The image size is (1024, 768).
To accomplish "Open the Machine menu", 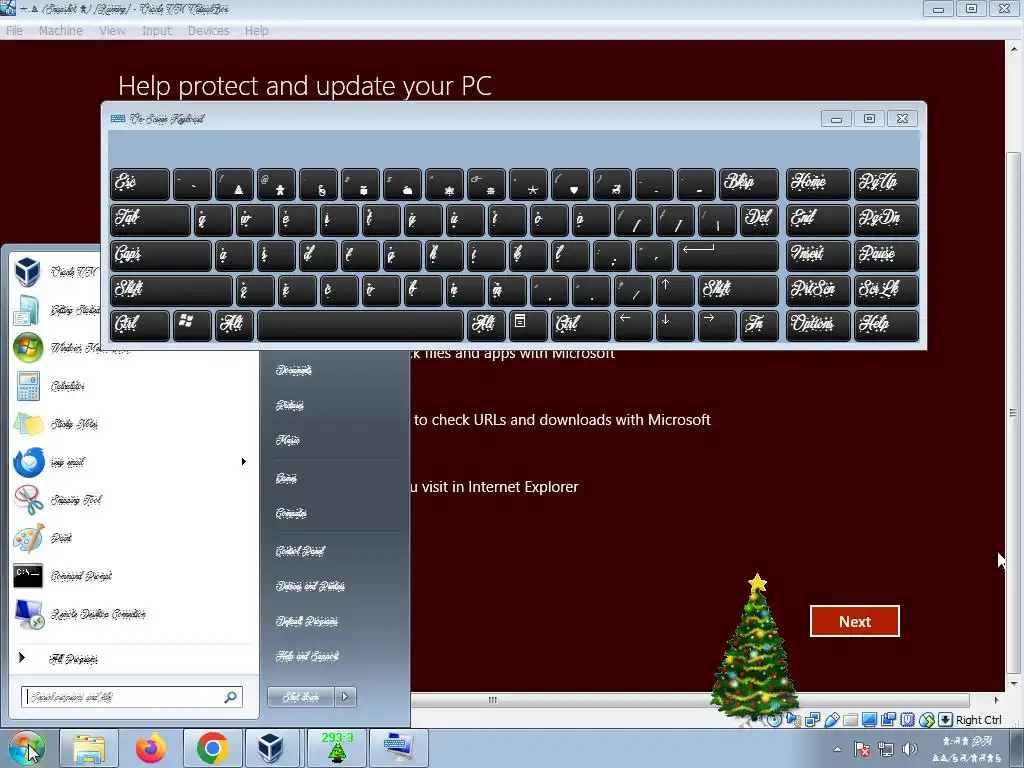I will [61, 31].
